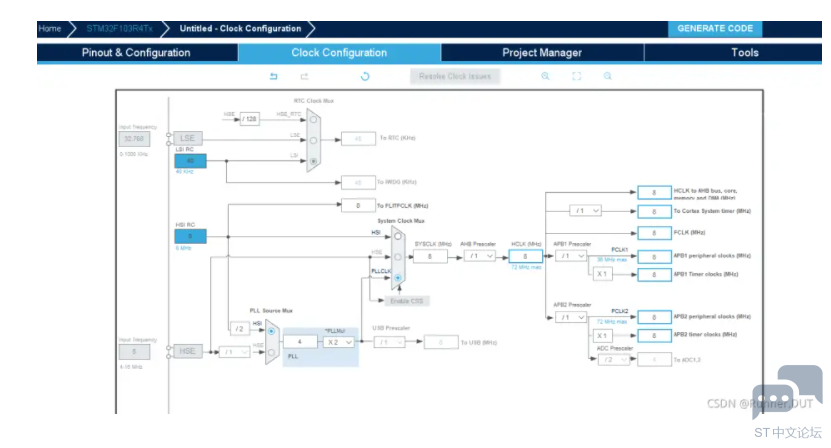Open the APB1 Prescaler dropdown
The image size is (831, 448).
pos(571,256)
